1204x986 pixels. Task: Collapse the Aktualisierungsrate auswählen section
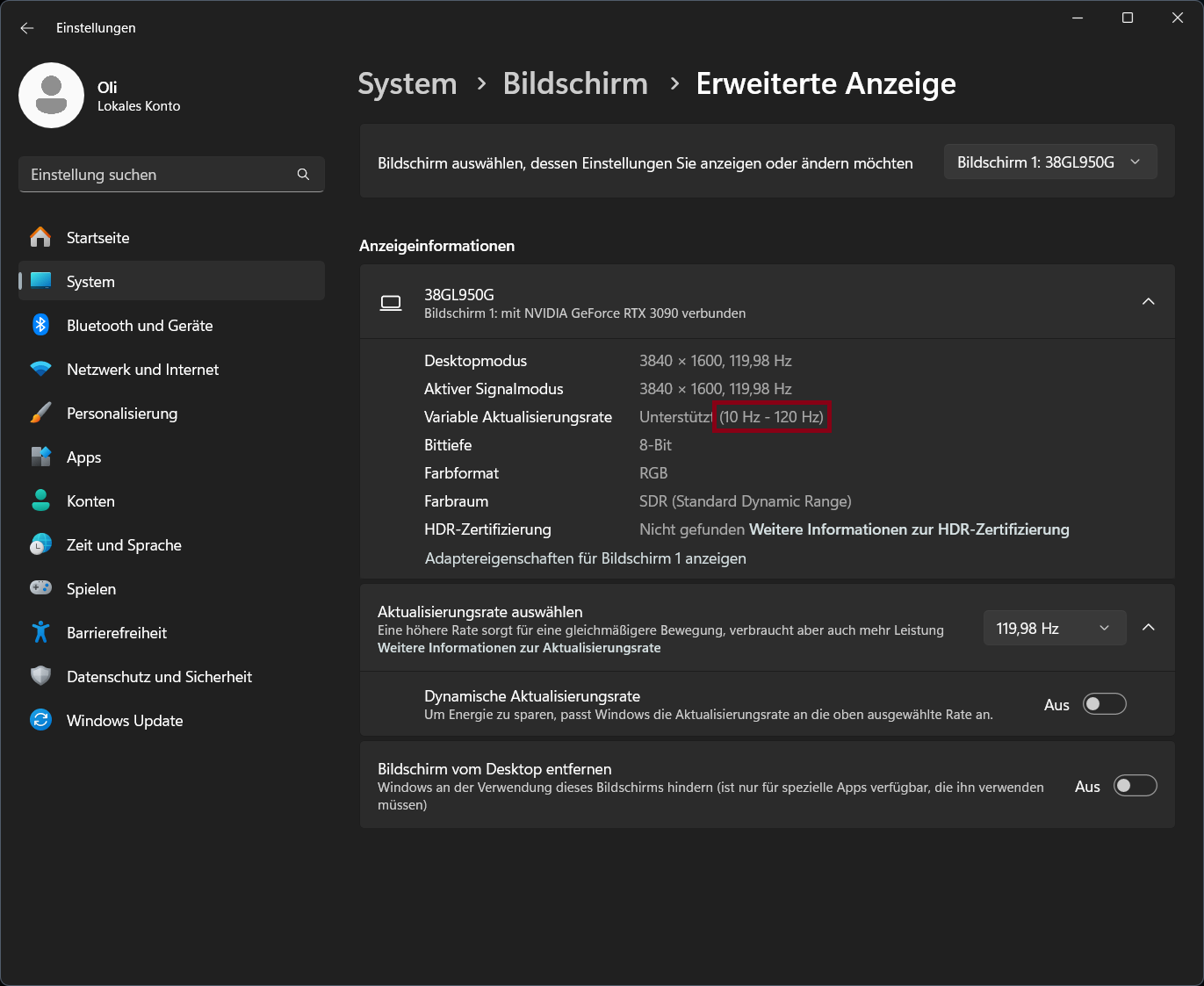tap(1148, 628)
